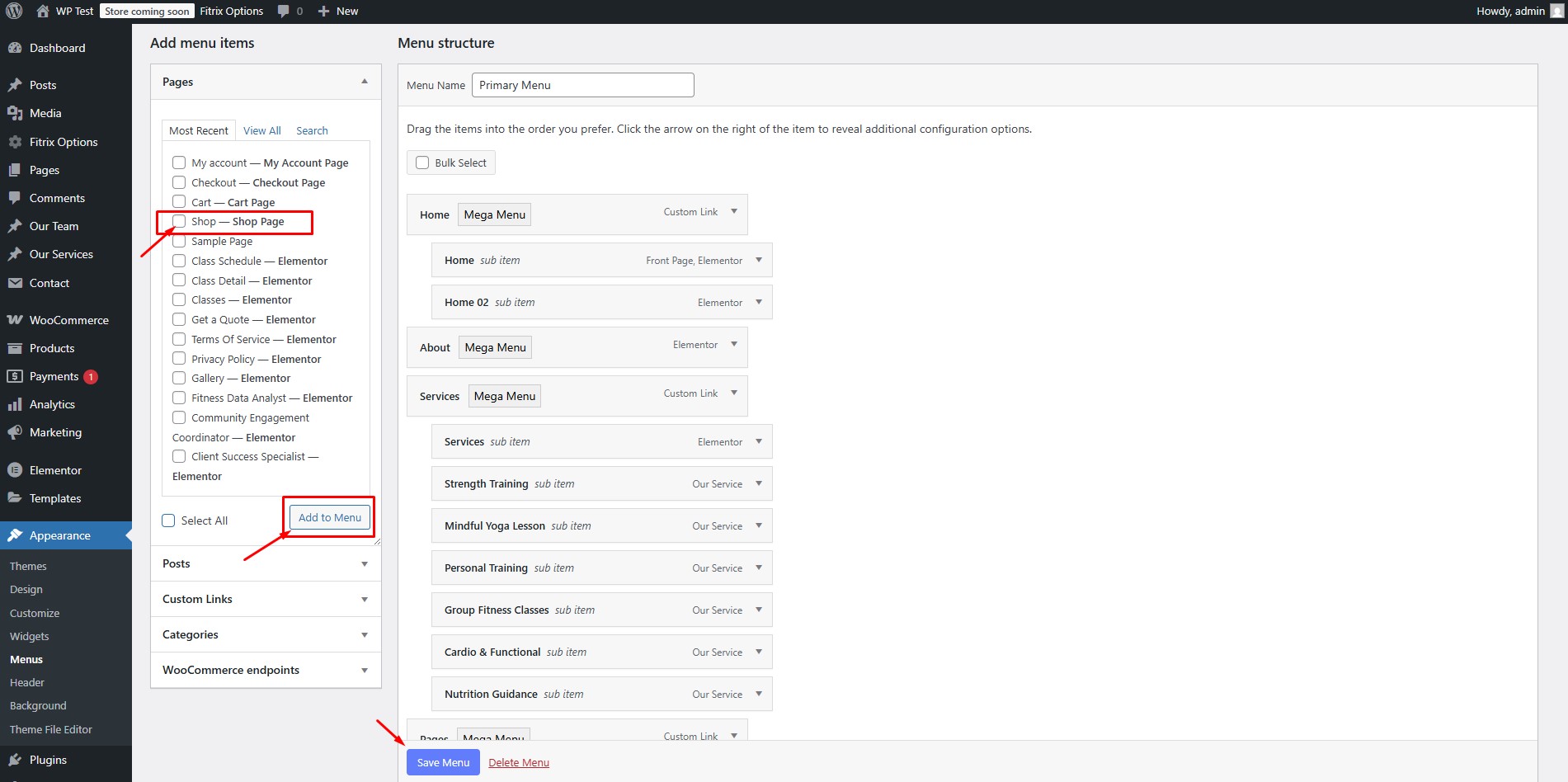This screenshot has width=1568, height=782.
Task: Switch to the View All tab
Action: point(261,130)
